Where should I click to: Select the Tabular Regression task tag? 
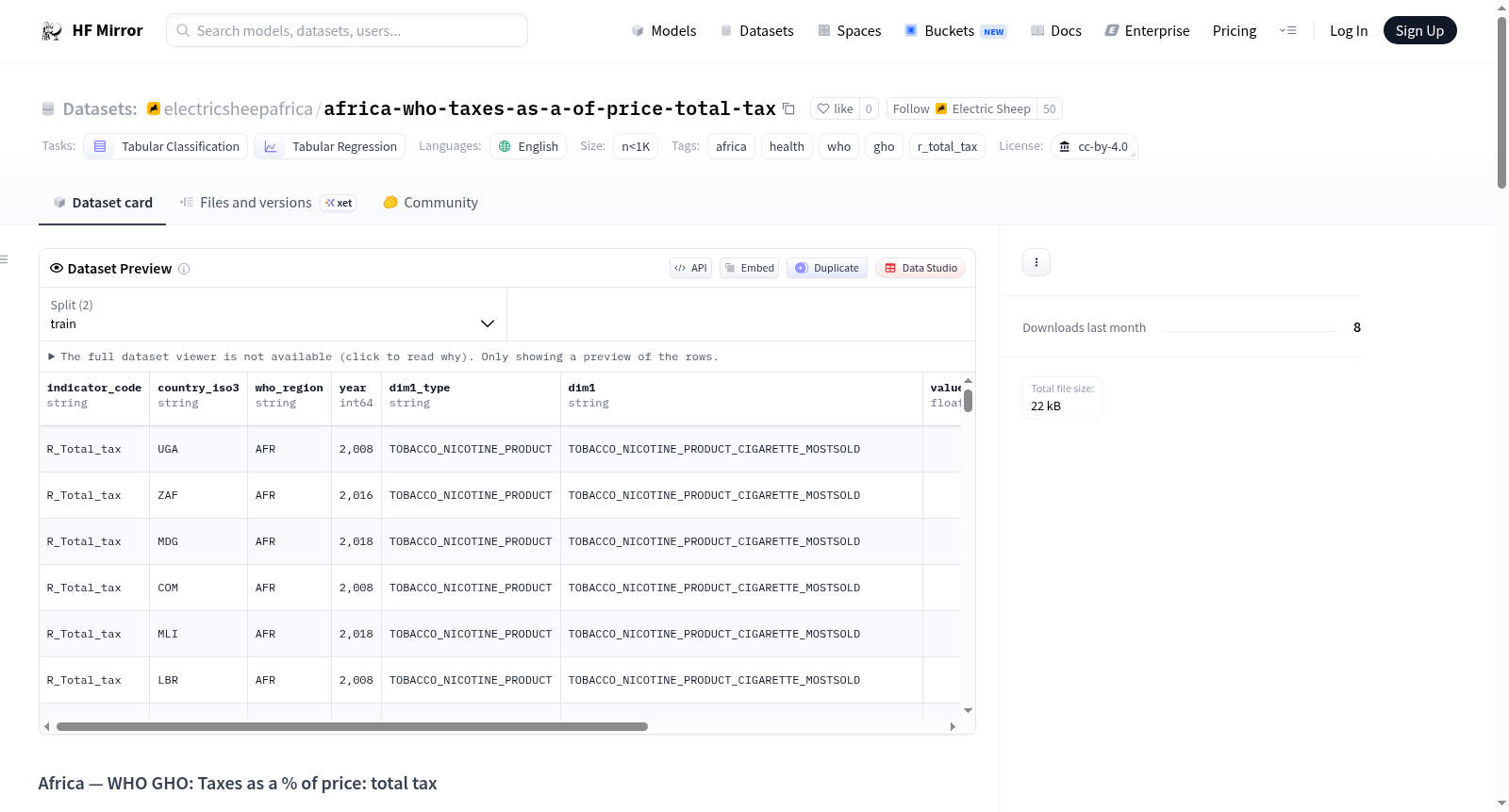[330, 146]
